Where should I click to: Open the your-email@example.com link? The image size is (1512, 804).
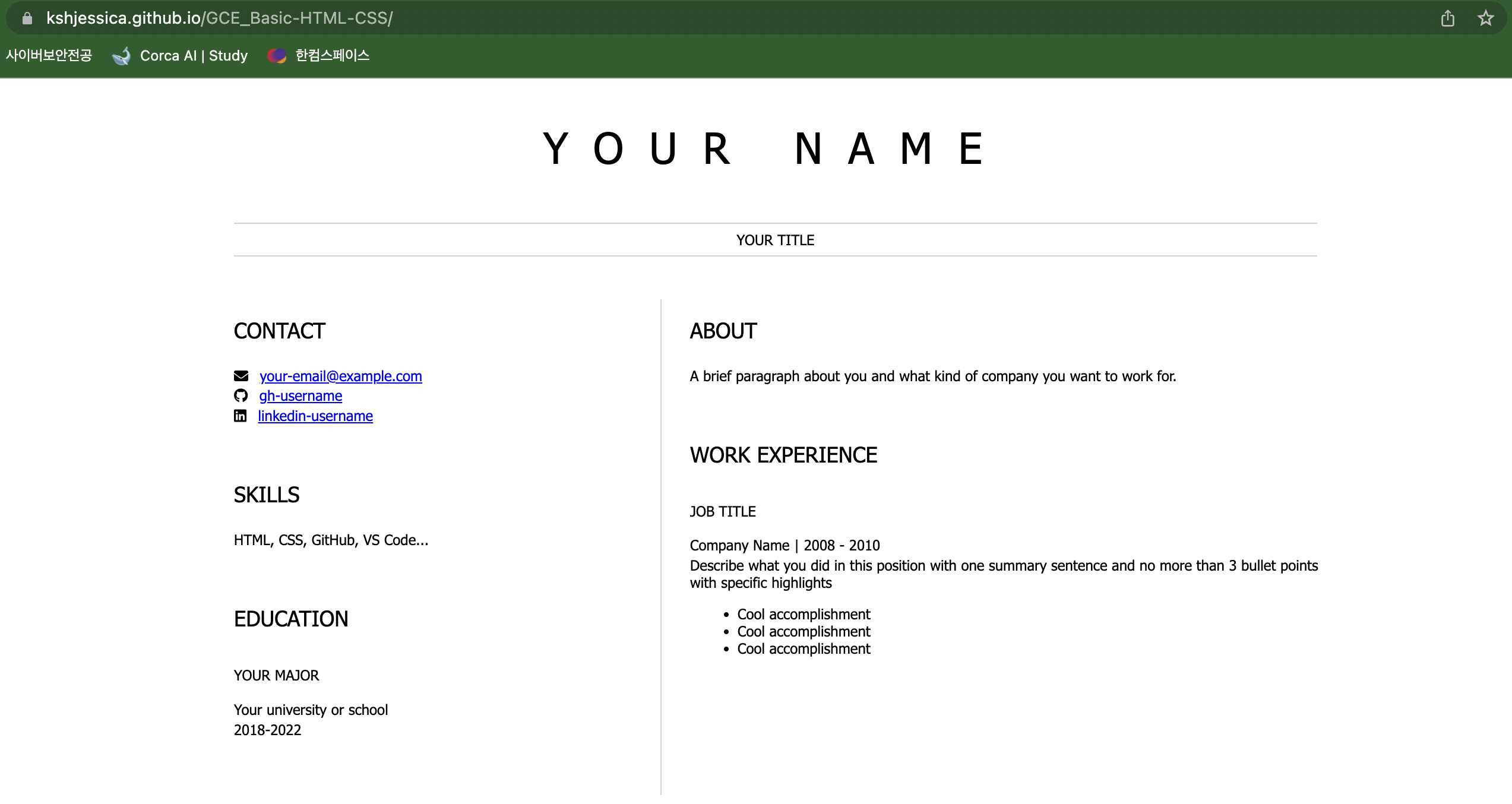tap(340, 376)
